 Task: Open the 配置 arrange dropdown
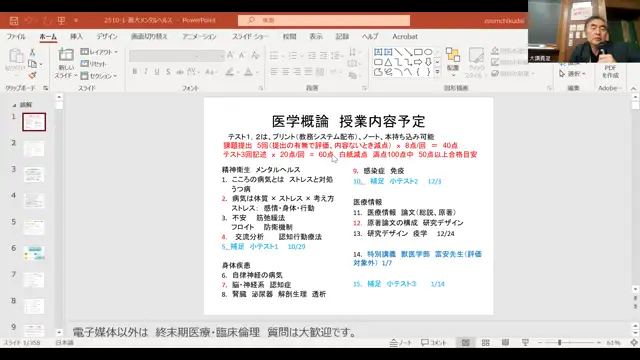pyautogui.click(x=453, y=62)
